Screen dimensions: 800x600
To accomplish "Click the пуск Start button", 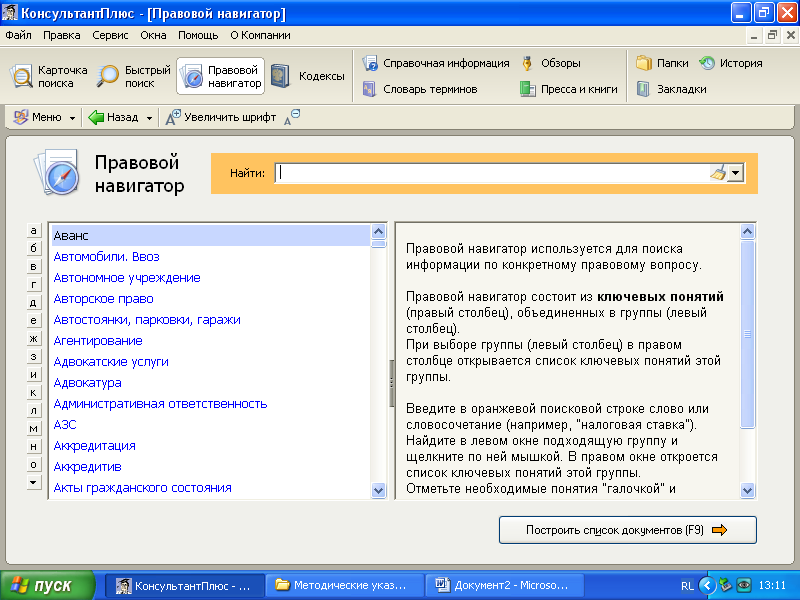I will click(47, 585).
